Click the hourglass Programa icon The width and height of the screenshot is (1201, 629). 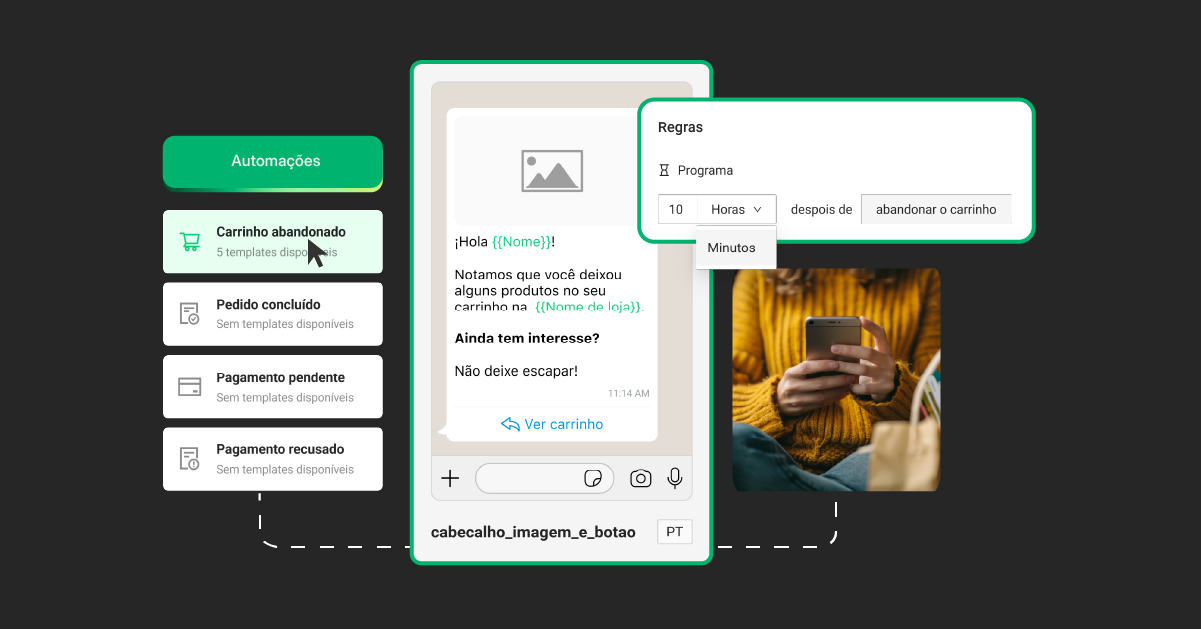(664, 171)
